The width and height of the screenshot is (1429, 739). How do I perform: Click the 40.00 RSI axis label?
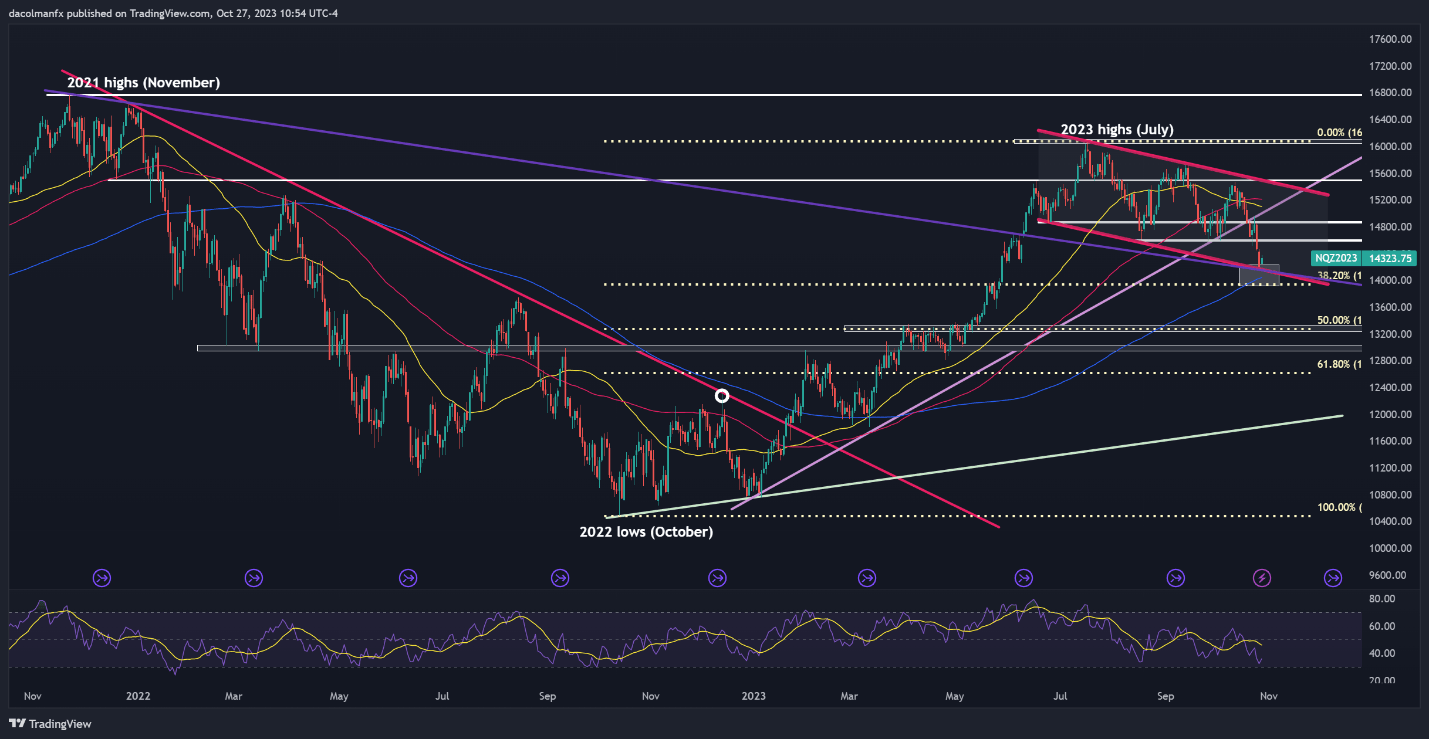(x=1383, y=654)
